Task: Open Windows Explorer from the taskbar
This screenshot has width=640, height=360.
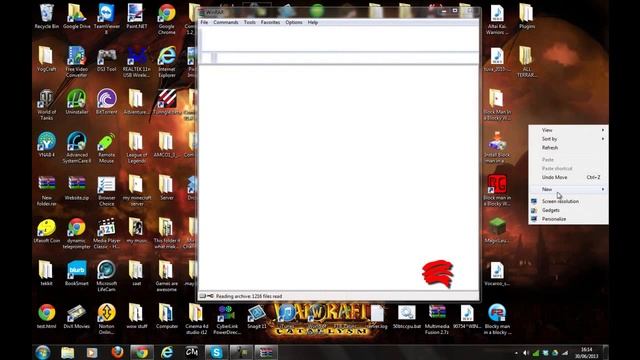Action: (x=67, y=352)
